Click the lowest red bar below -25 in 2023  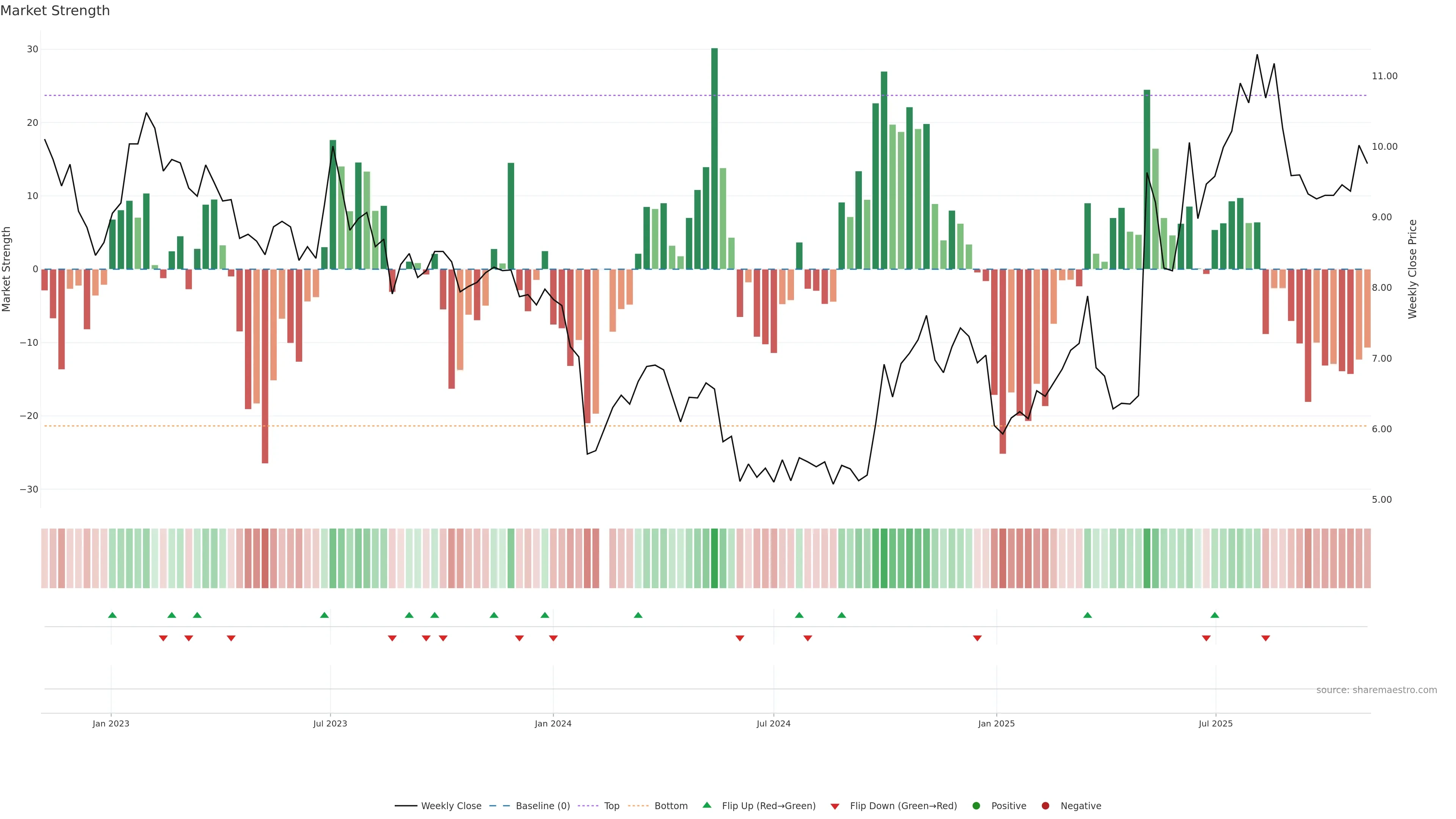[x=265, y=366]
